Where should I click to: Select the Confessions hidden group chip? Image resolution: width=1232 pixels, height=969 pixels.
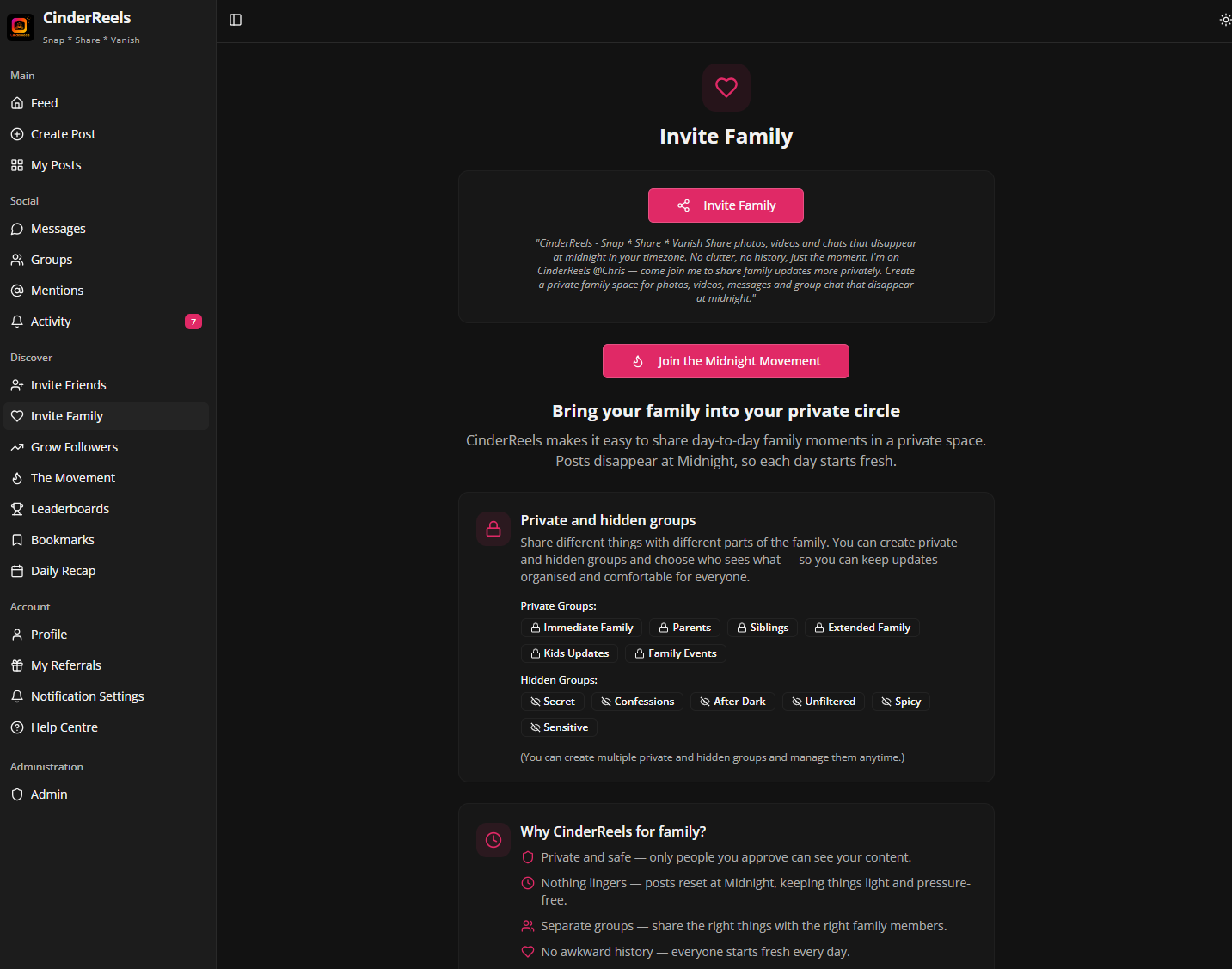click(638, 702)
